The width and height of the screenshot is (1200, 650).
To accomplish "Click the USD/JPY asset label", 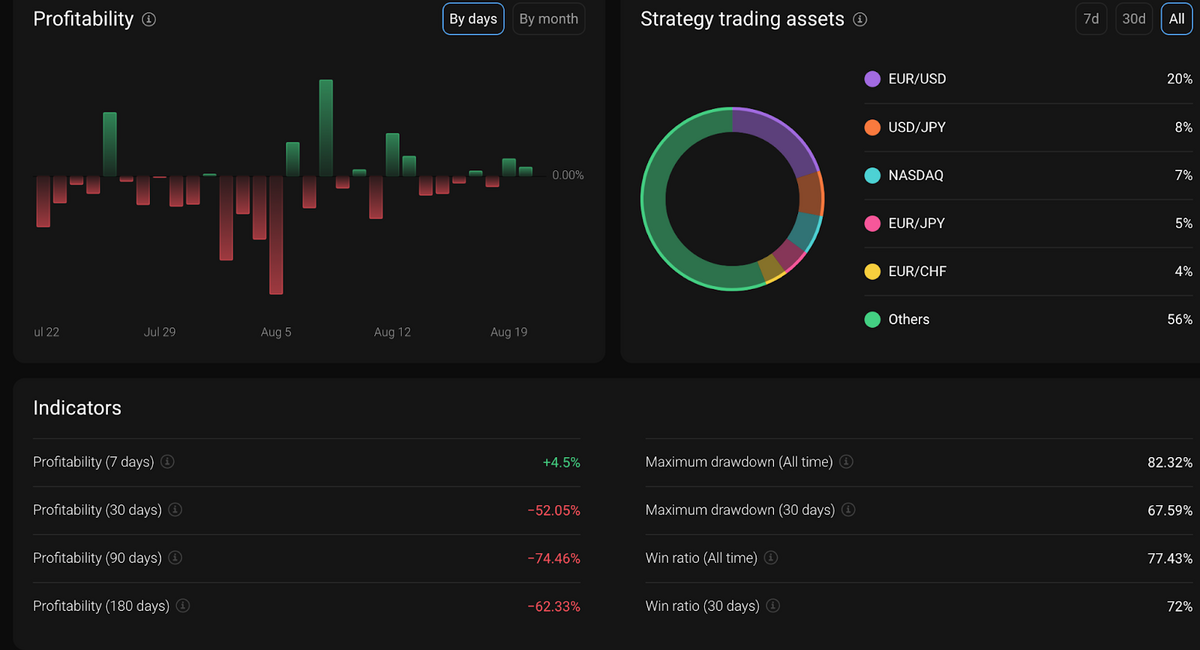I will coord(917,127).
